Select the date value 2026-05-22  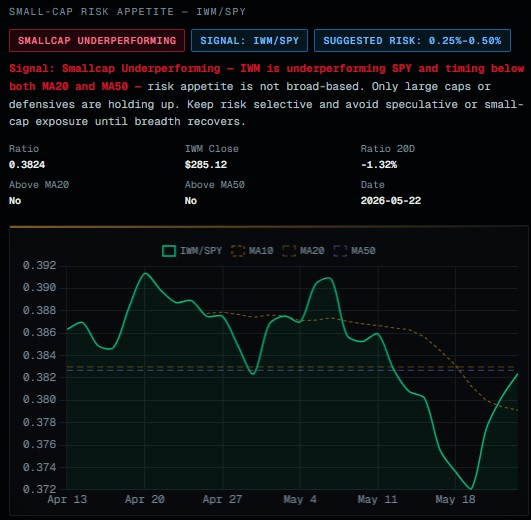coord(391,201)
